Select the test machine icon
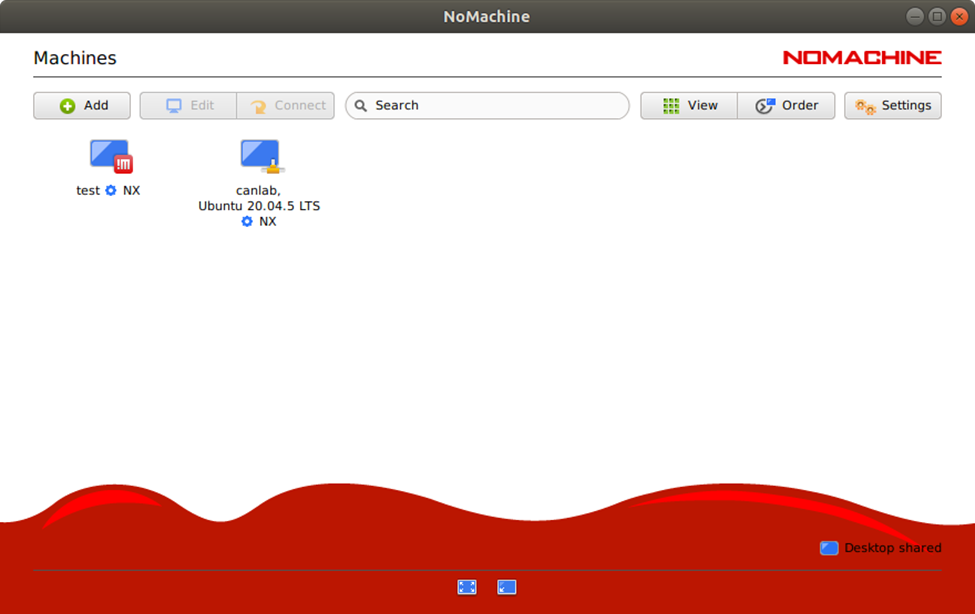Image resolution: width=975 pixels, height=614 pixels. pyautogui.click(x=111, y=156)
